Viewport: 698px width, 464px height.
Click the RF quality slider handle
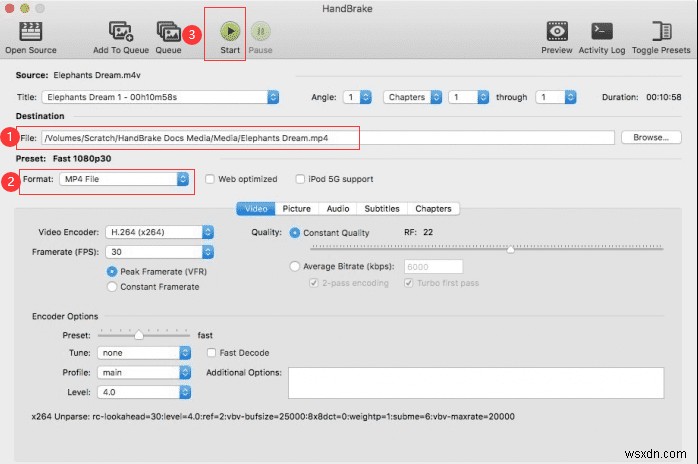(511, 249)
